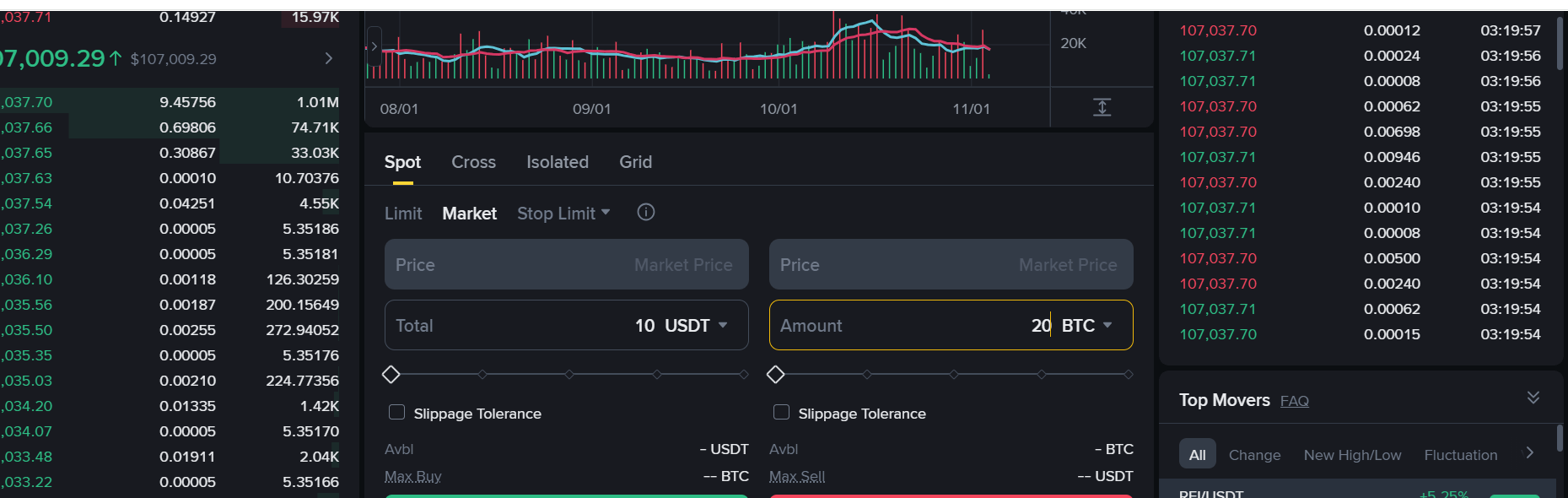Open the Top Movers FAQ link
The width and height of the screenshot is (1568, 498).
tap(1294, 401)
